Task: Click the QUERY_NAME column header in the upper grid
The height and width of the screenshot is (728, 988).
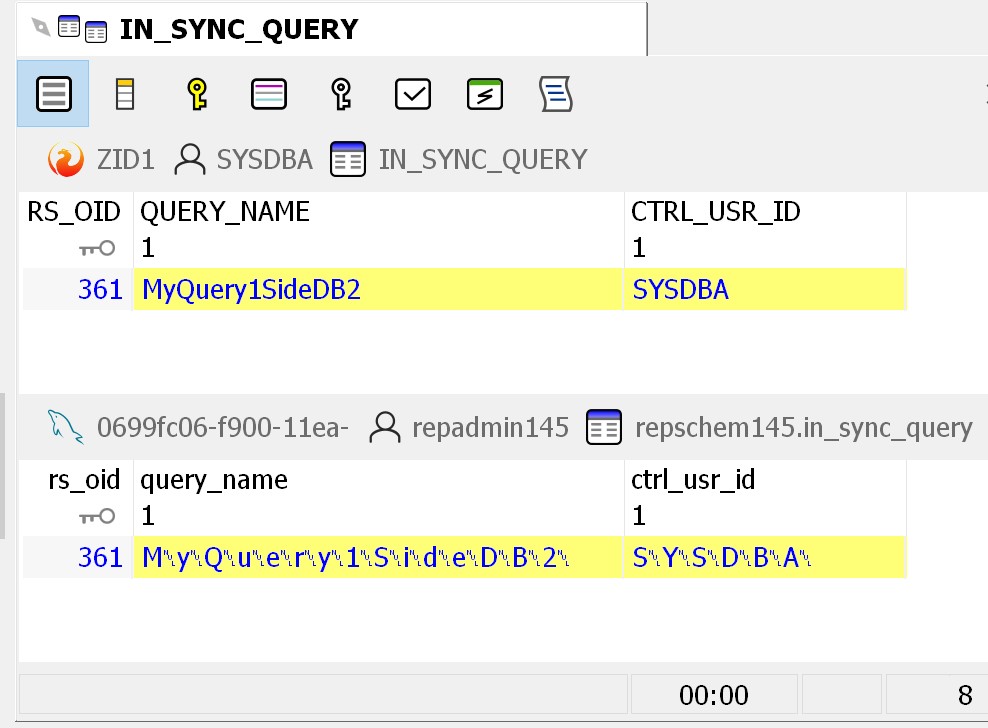Action: pyautogui.click(x=225, y=212)
